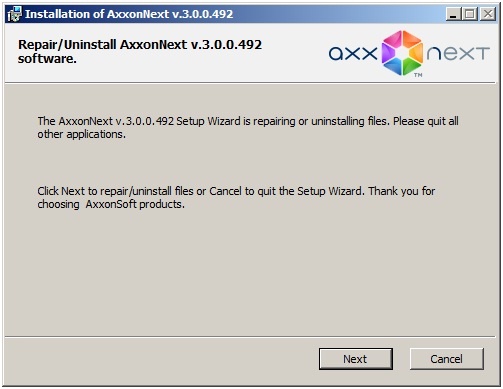
Task: Click the TM trademark mark under the logo
Action: [418, 75]
